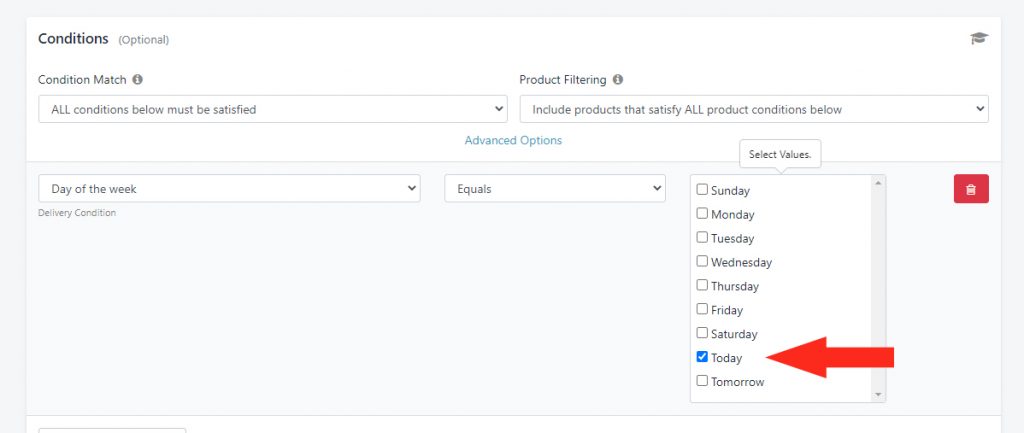This screenshot has width=1024, height=433.
Task: Open the Equals operator dropdown
Action: click(555, 188)
